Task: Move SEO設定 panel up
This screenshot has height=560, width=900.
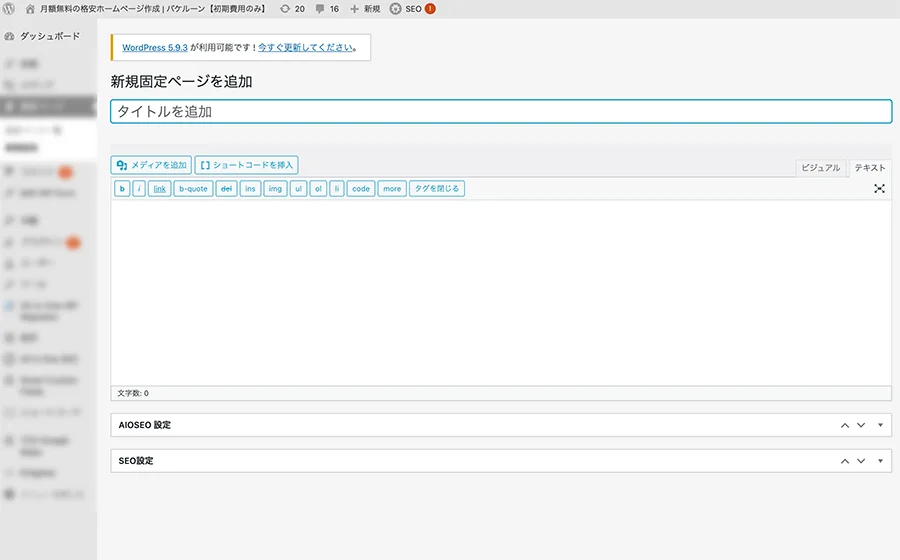Action: (845, 461)
